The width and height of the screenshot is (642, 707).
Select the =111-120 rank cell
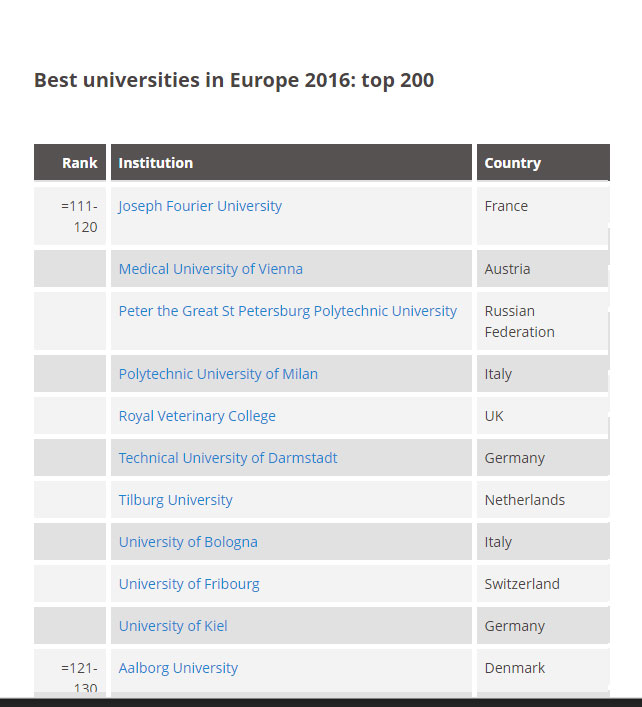click(70, 216)
